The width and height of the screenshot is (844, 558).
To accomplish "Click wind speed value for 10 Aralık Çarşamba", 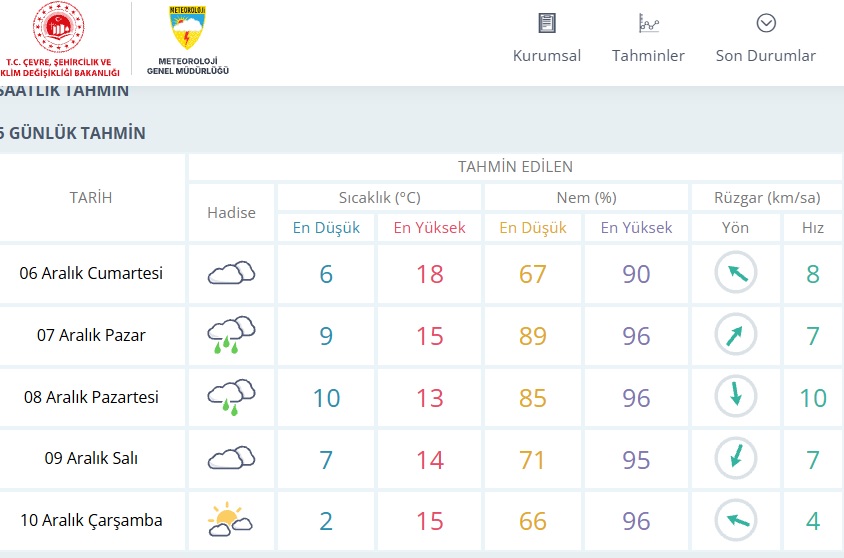I will [x=813, y=520].
